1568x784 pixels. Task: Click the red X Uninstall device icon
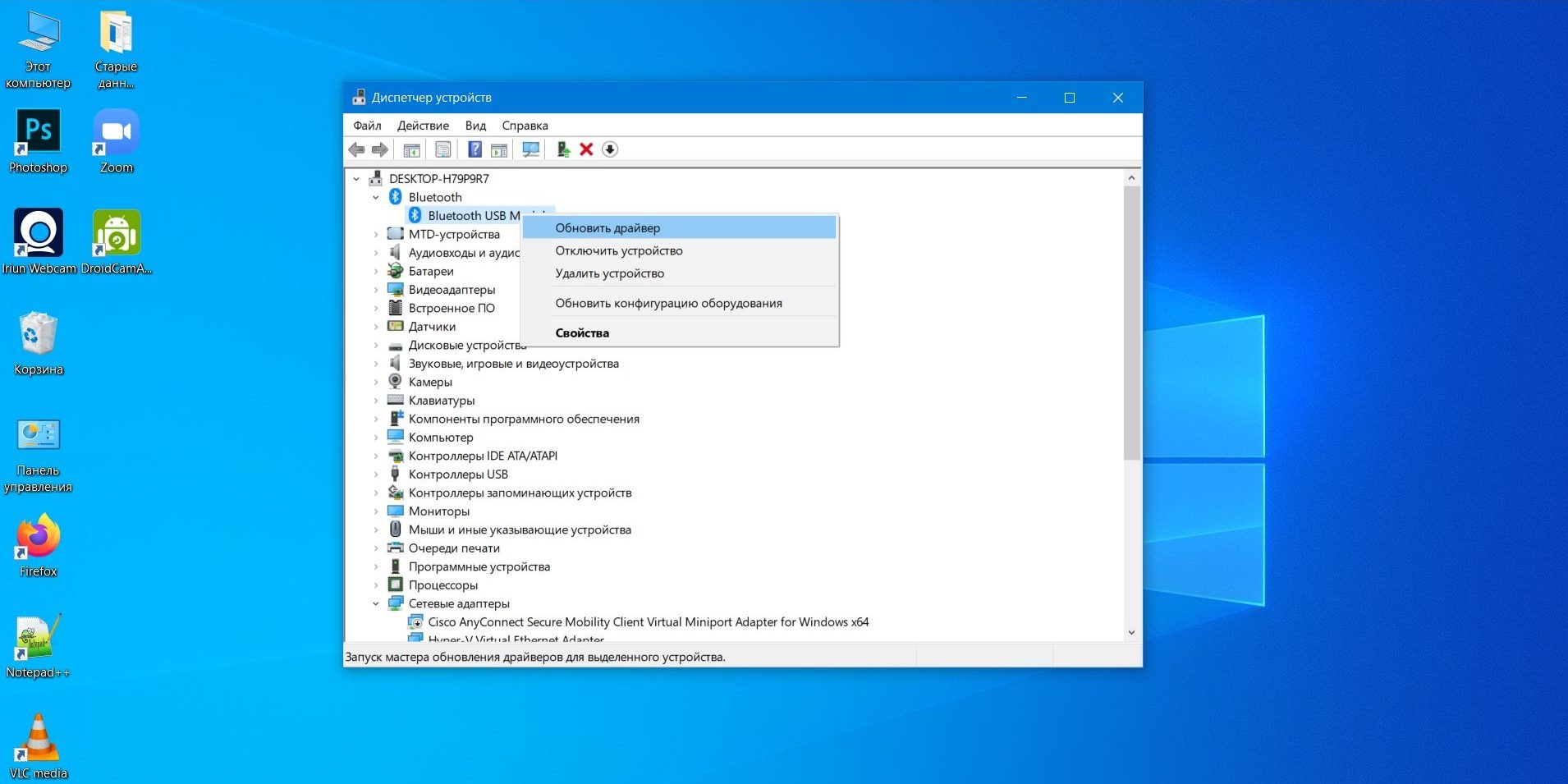pos(586,149)
